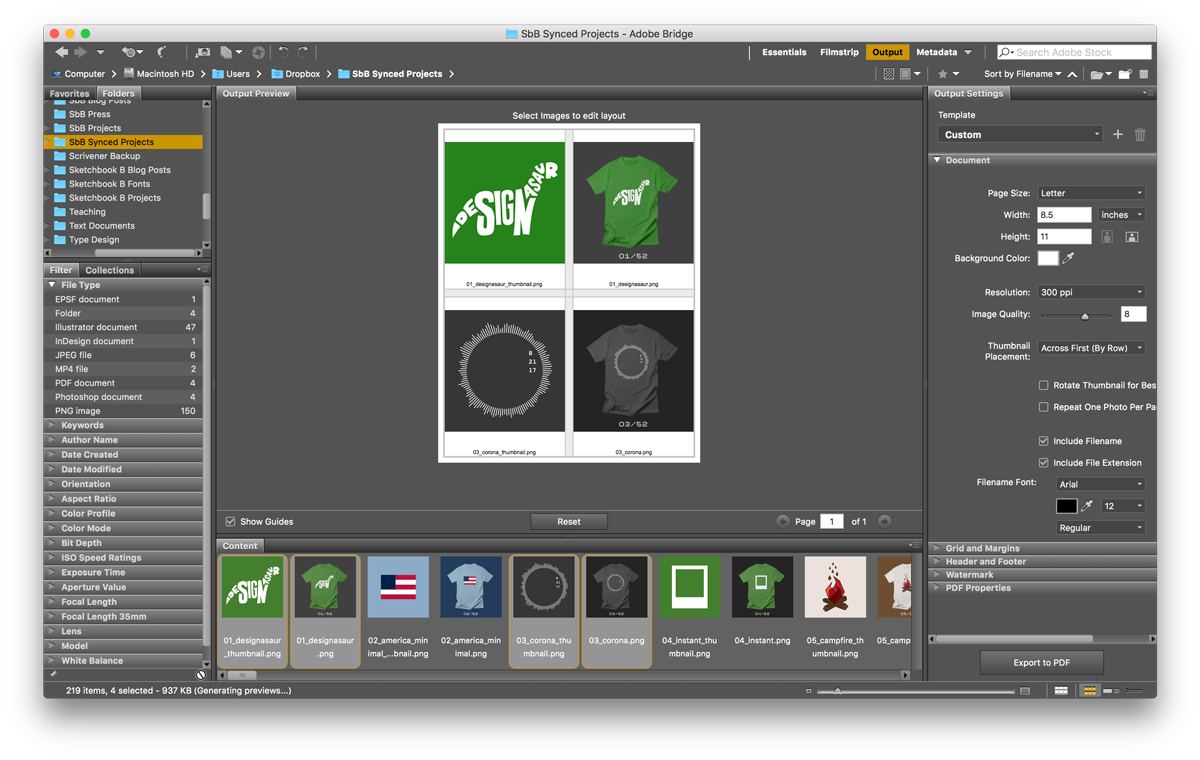Open the Favorites panel tab
This screenshot has height=760, width=1200.
coord(70,93)
